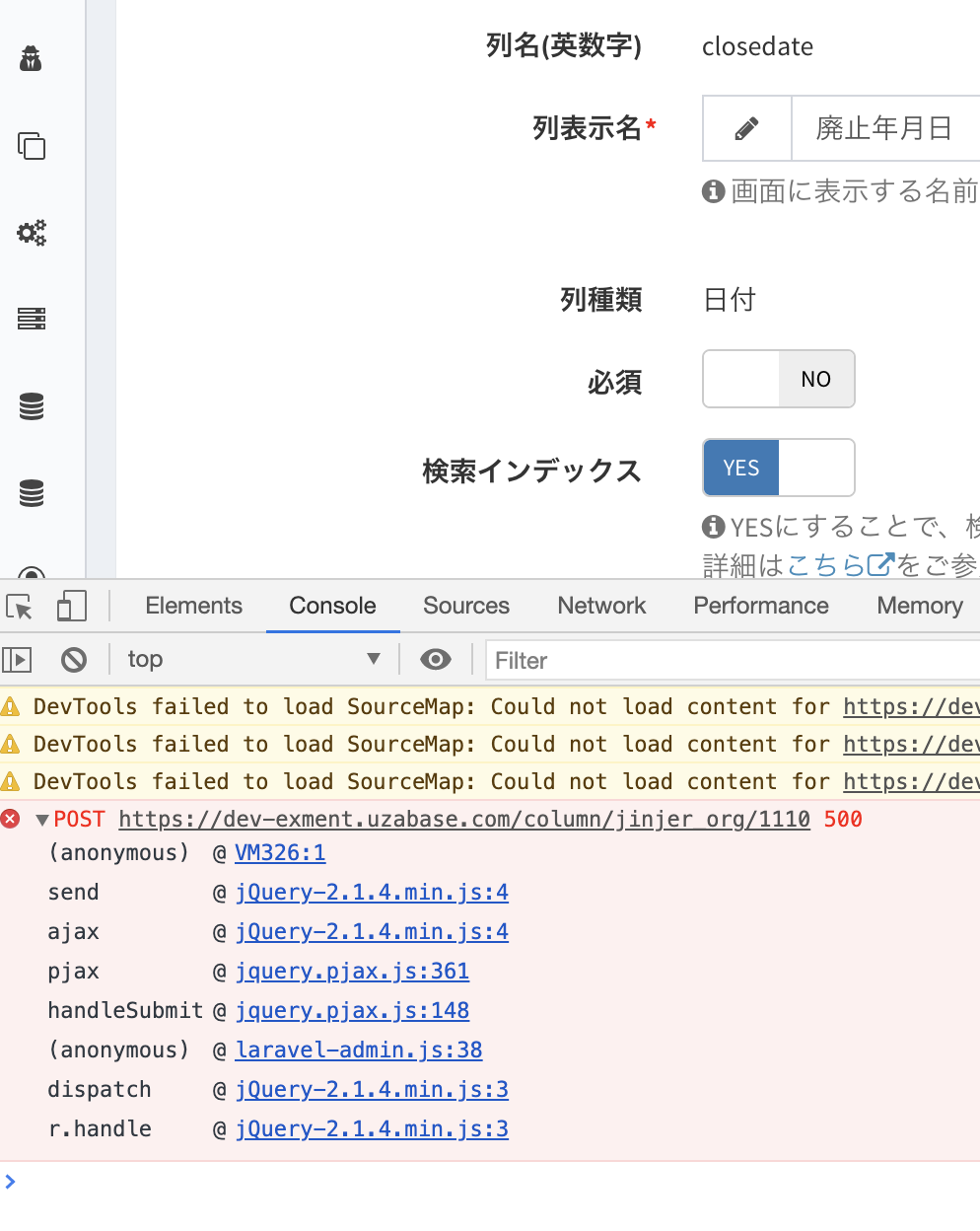Open the こちら help link
The image size is (980, 1231).
point(826,565)
